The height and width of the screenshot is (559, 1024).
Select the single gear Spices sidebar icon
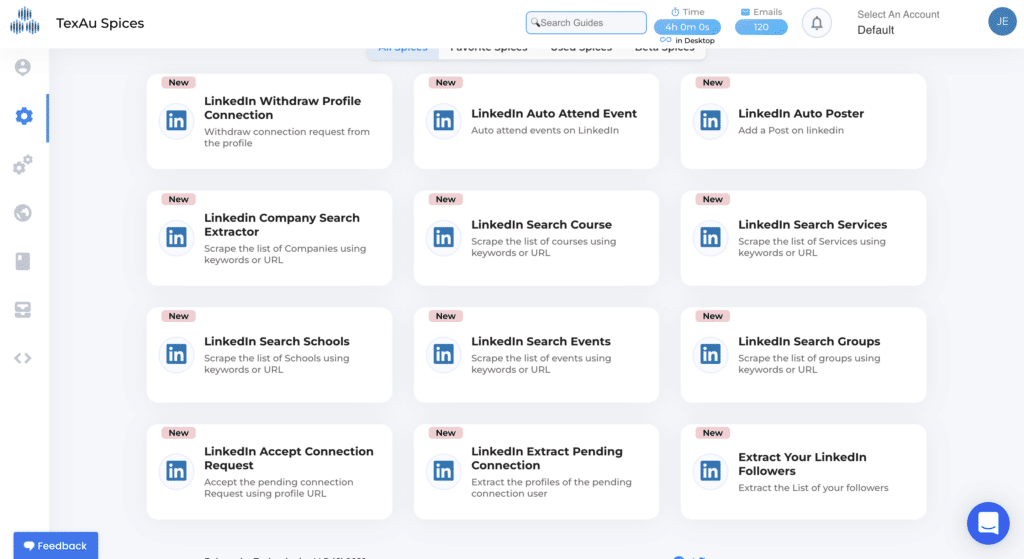24,116
